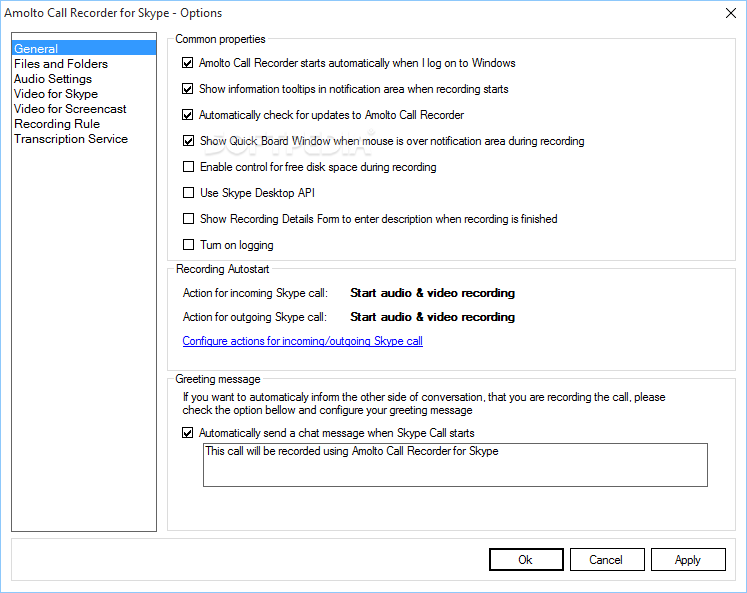
Task: Uncheck starts automatically on Windows logon
Action: [188, 63]
